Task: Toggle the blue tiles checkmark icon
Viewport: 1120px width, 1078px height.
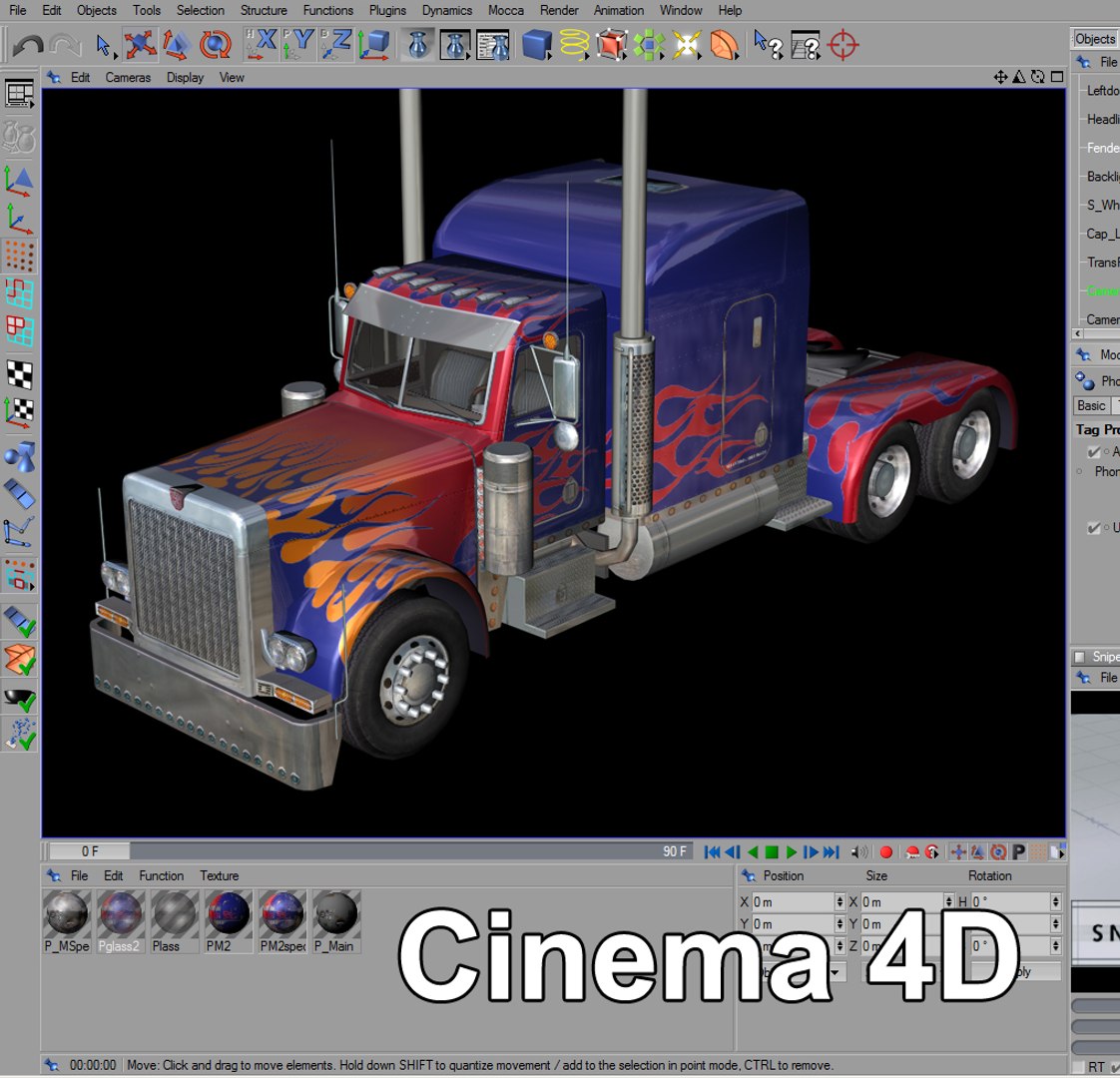Action: pyautogui.click(x=19, y=622)
